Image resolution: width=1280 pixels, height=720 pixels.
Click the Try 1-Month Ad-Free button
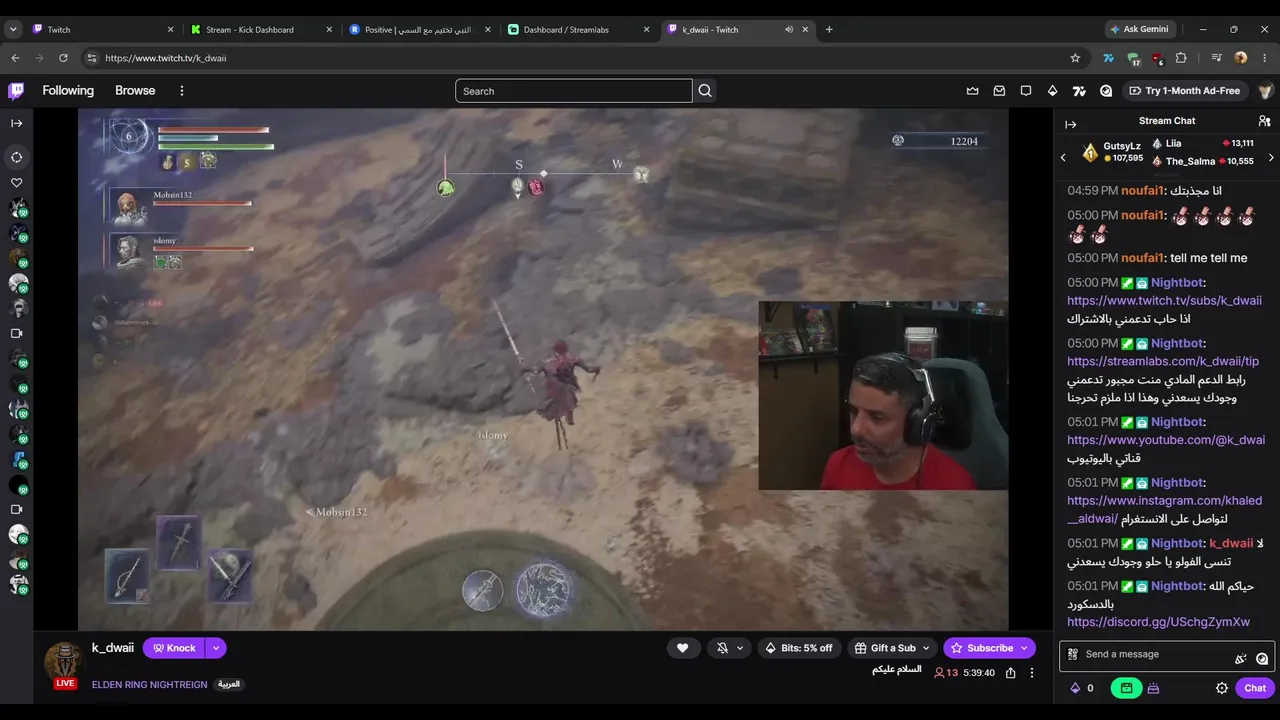1185,91
